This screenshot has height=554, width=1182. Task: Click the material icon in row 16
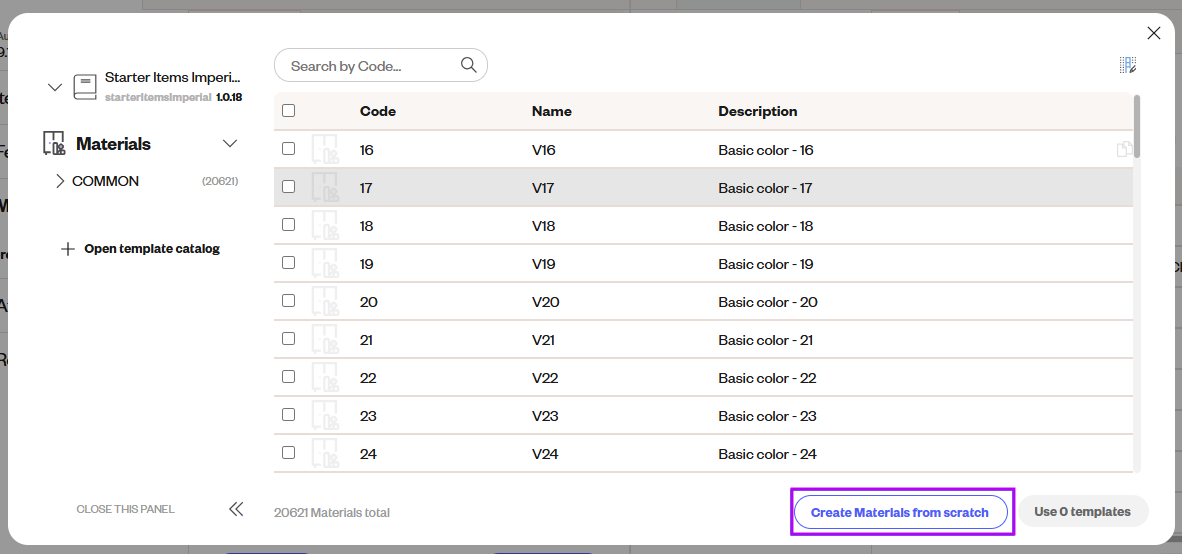pos(325,149)
